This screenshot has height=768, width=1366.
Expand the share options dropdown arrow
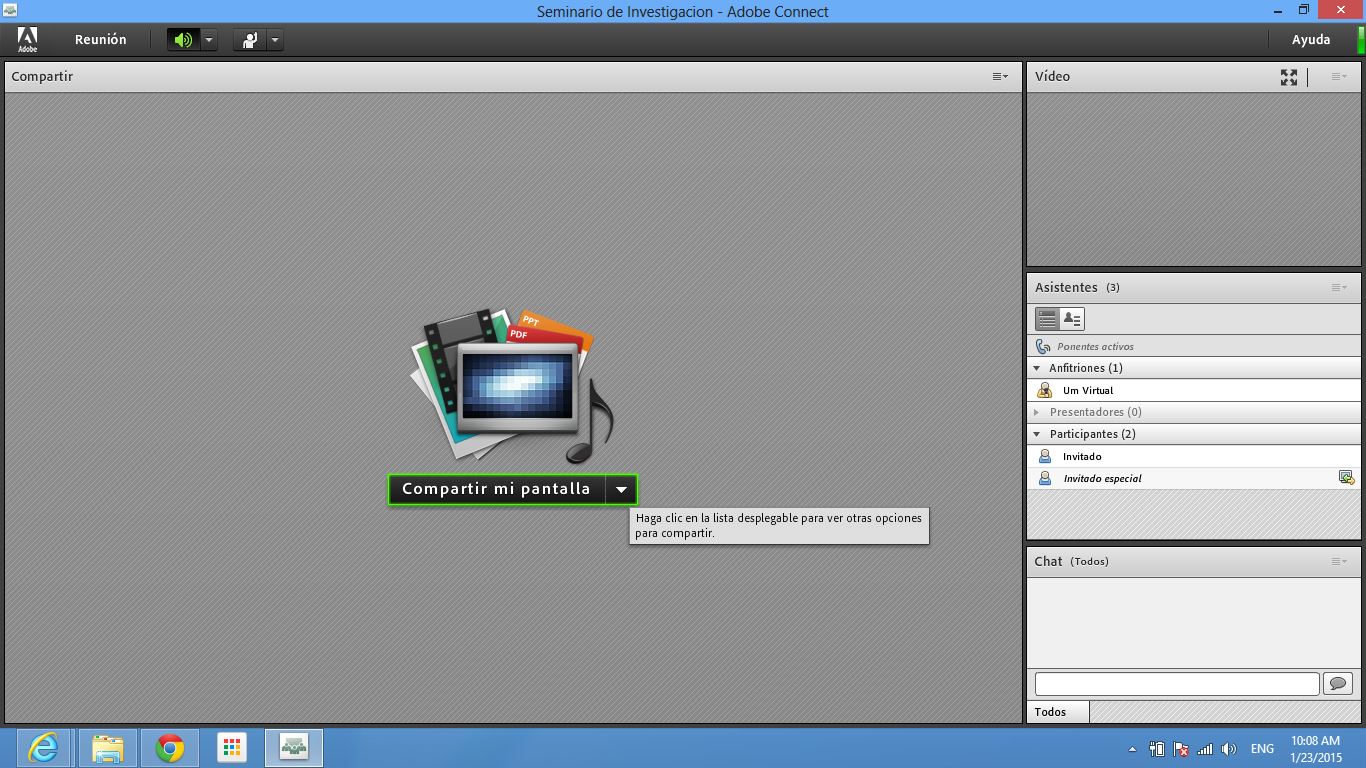pyautogui.click(x=621, y=489)
